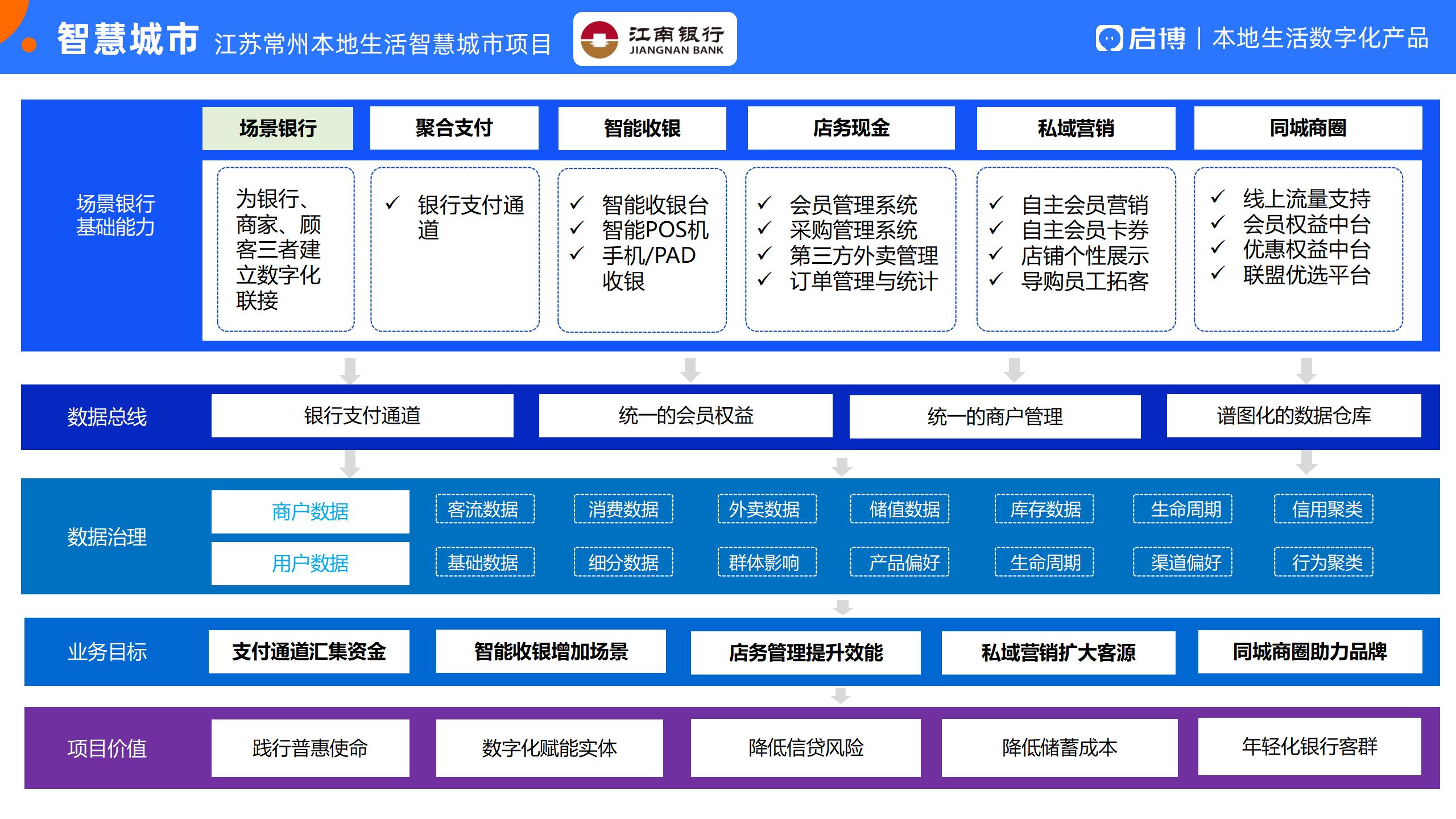Click the checkmark beside 联盟优选平台
Viewport: 1456px width, 819px height.
pyautogui.click(x=1217, y=274)
